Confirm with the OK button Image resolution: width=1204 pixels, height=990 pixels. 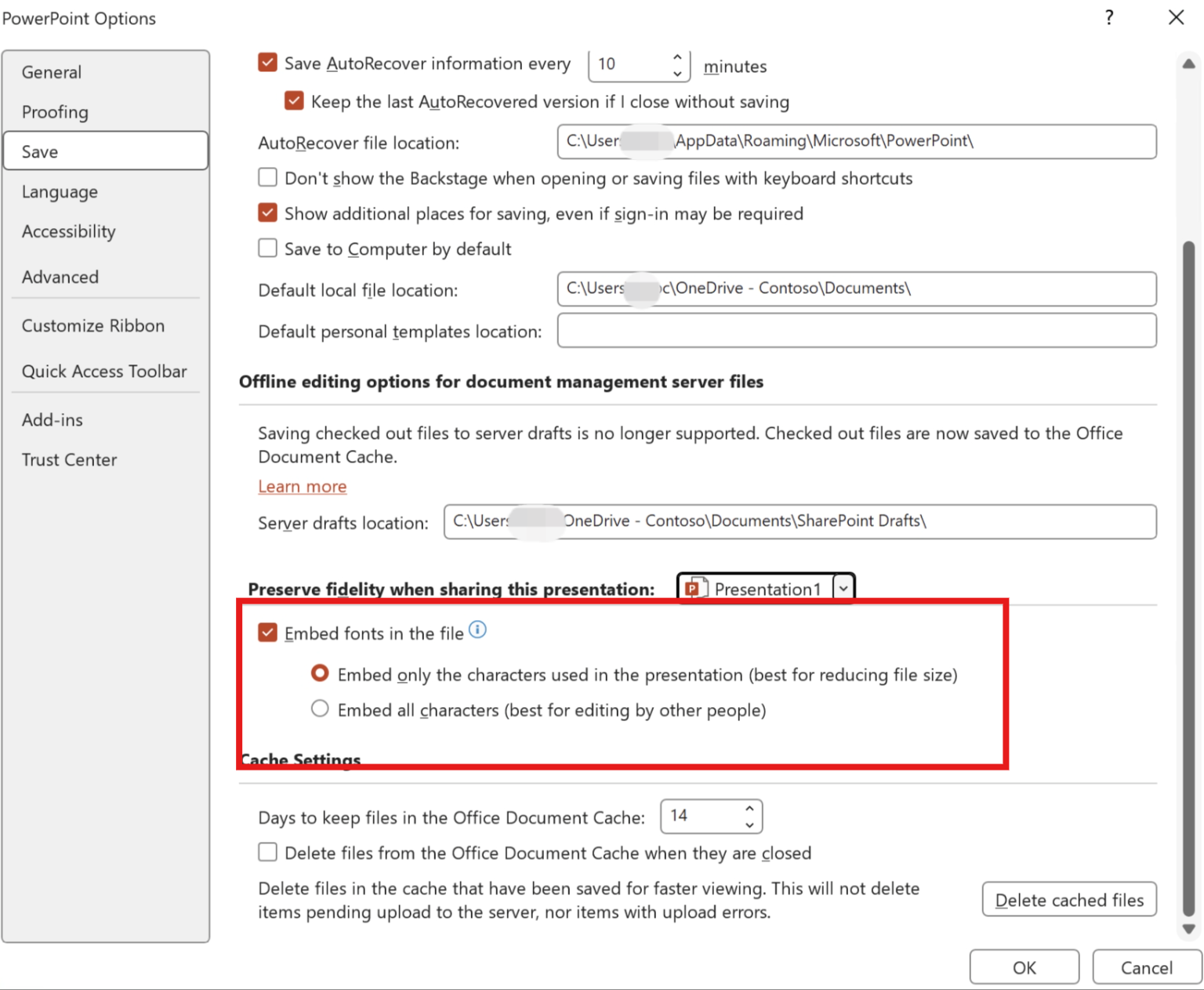(x=1024, y=967)
